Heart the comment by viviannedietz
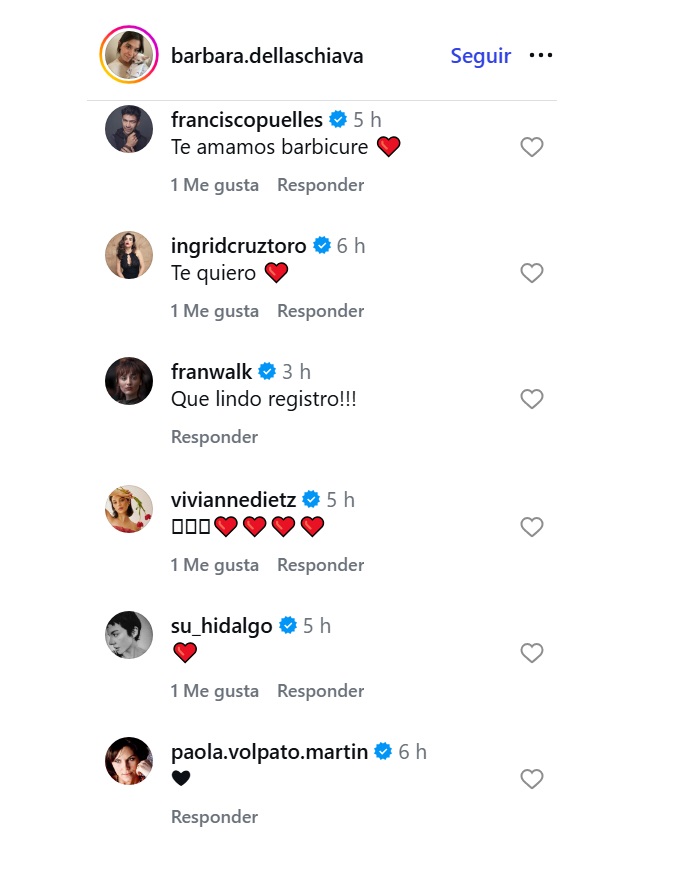The width and height of the screenshot is (700, 870). pos(532,527)
